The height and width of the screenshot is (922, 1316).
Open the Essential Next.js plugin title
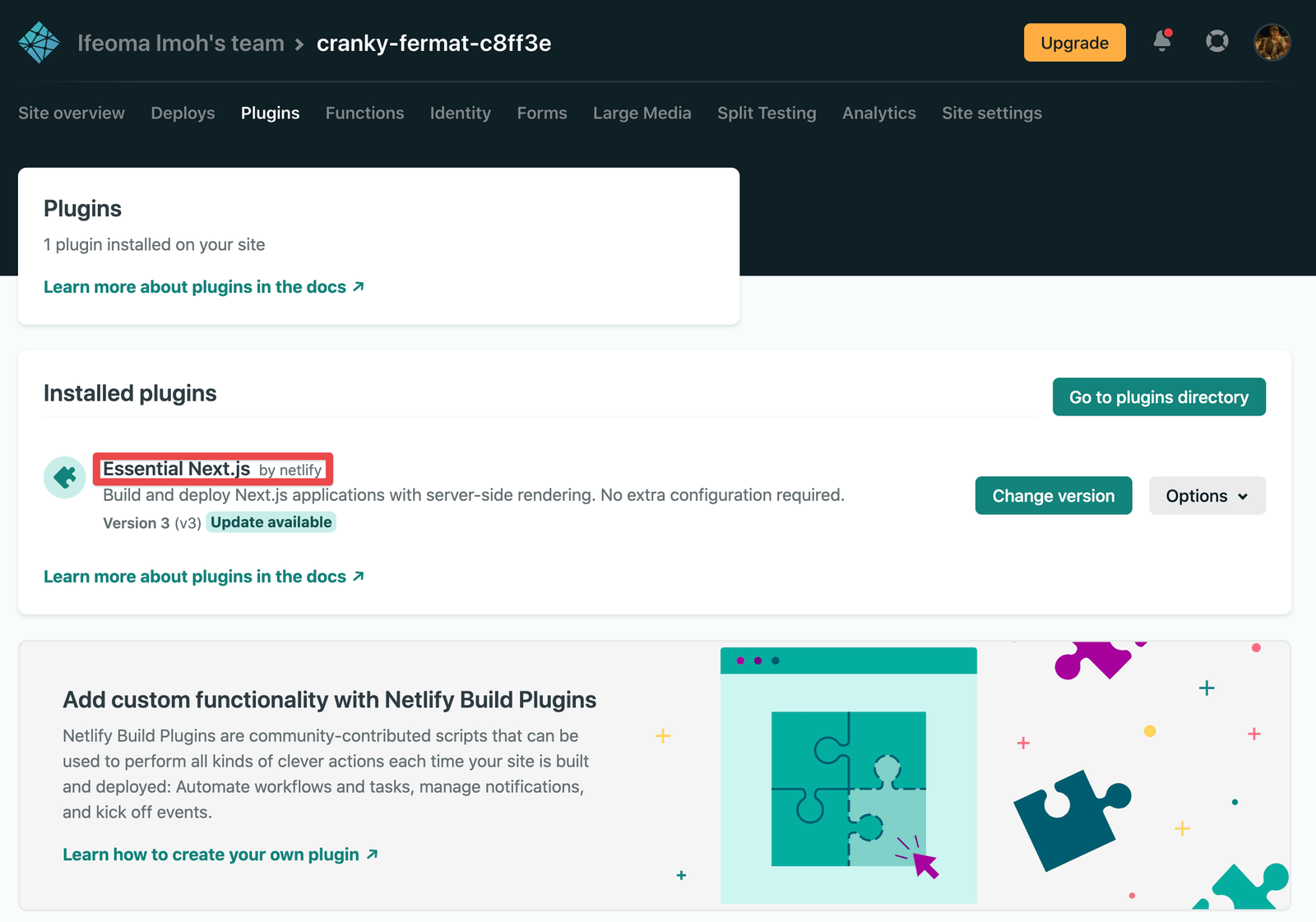coord(176,469)
